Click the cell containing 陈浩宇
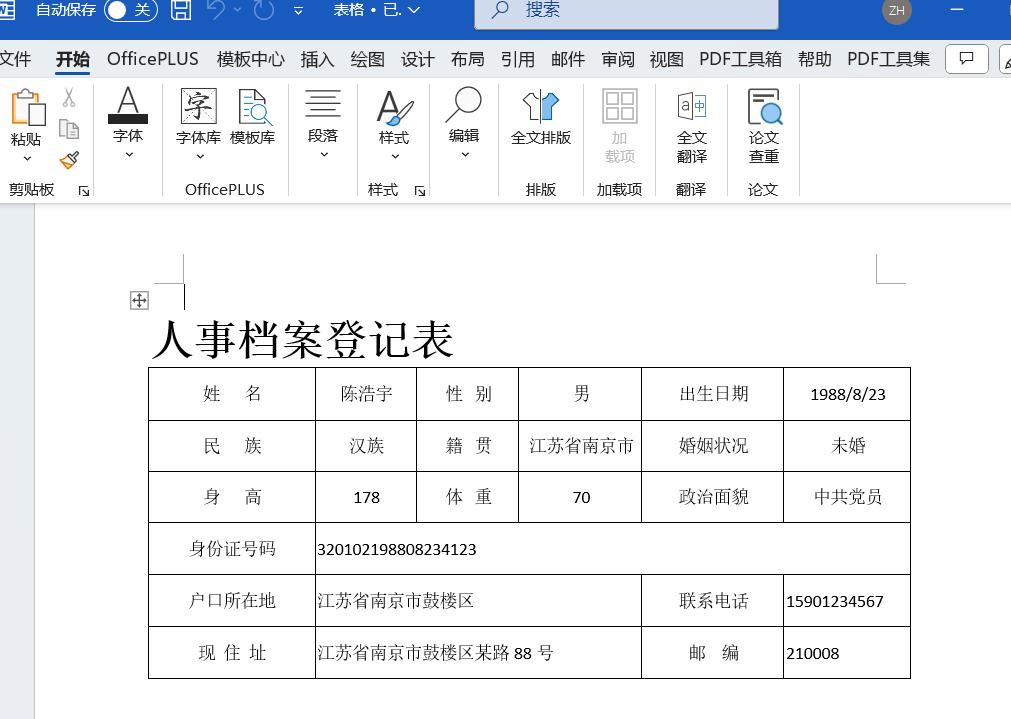The width and height of the screenshot is (1011, 719). pyautogui.click(x=366, y=394)
